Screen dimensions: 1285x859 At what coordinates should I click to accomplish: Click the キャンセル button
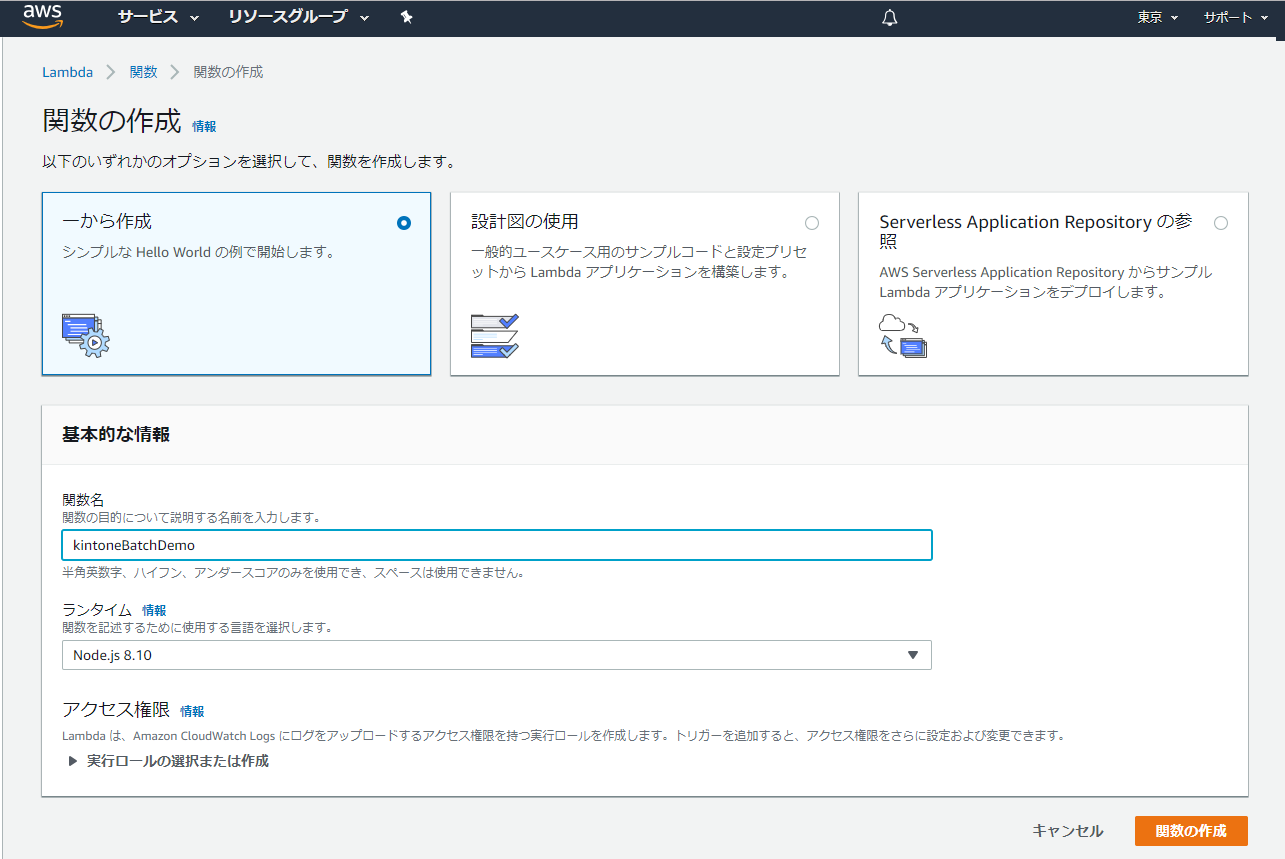click(x=1067, y=831)
